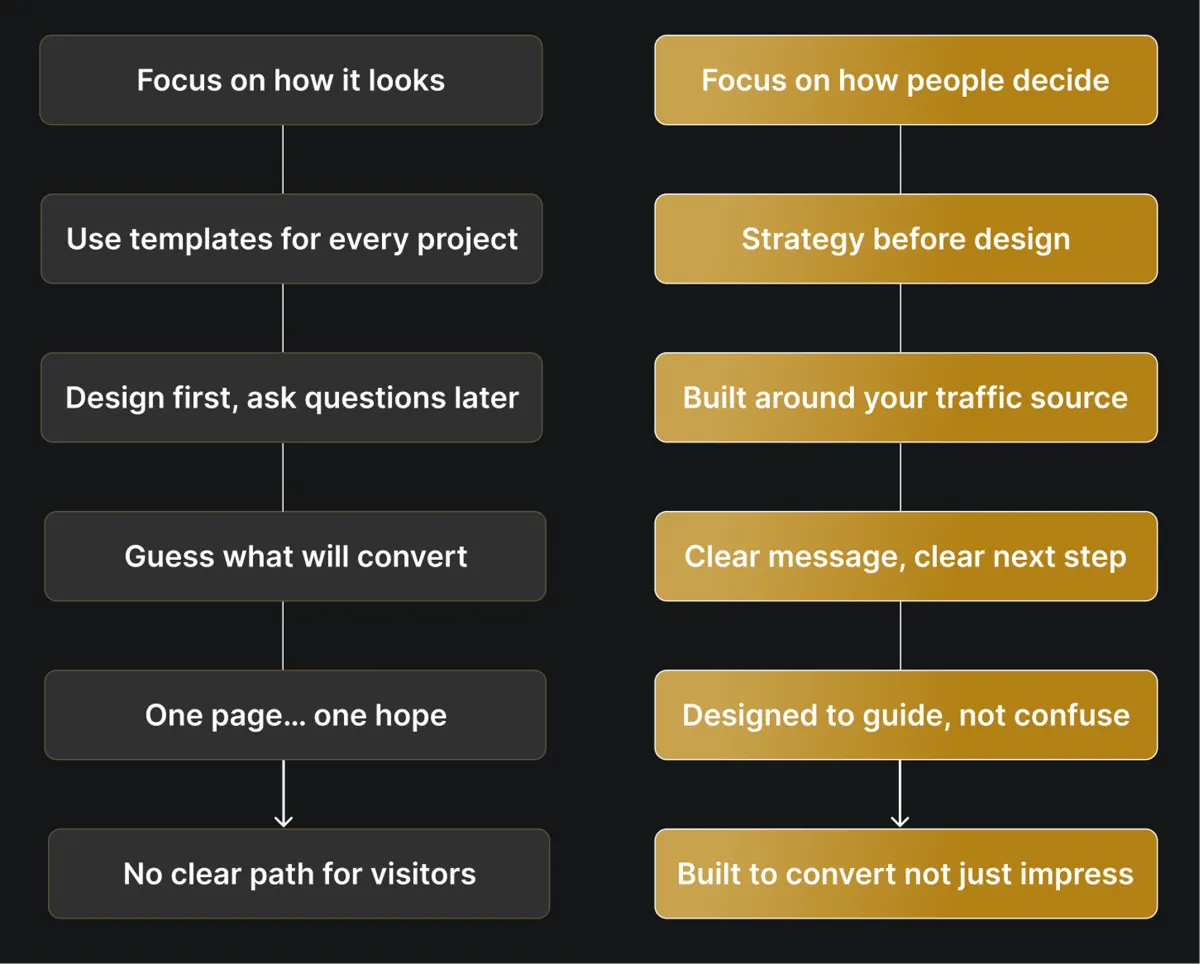Click 'Designed to guide, not confuse' box
Screen dimensions: 1200x964
(x=905, y=715)
